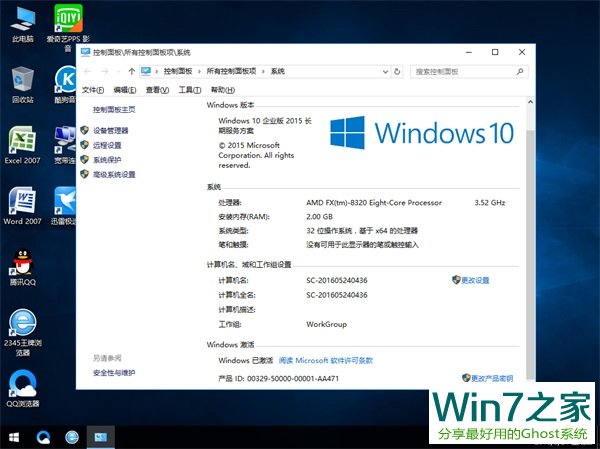Click the shield icon next to 更改设置

pyautogui.click(x=456, y=280)
